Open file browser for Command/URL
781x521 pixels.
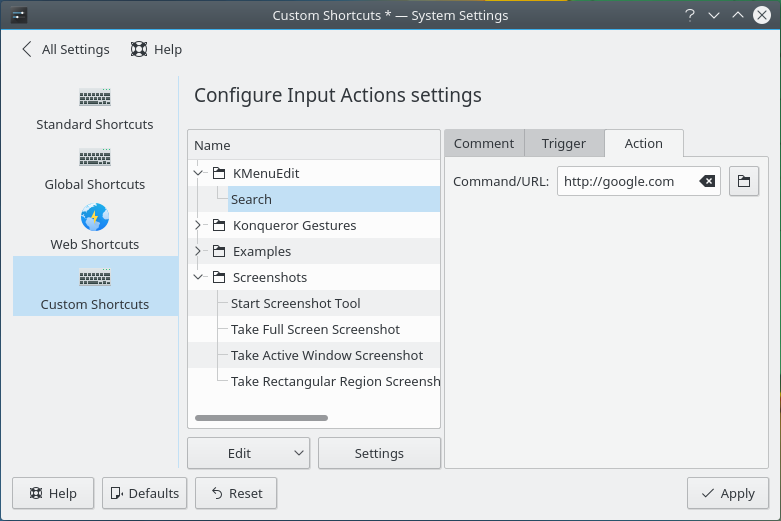[x=744, y=181]
